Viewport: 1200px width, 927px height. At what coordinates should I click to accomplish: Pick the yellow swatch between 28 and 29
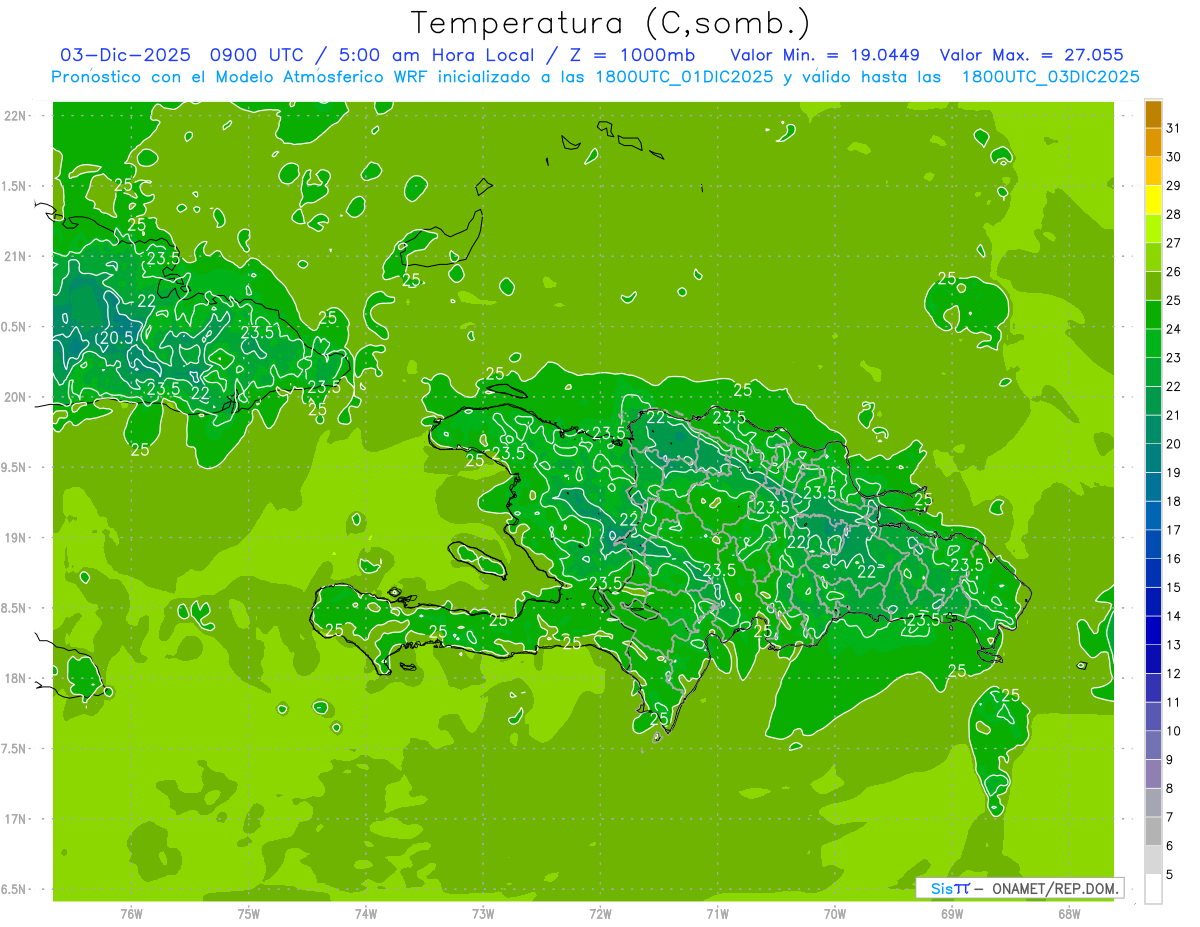coord(1153,200)
